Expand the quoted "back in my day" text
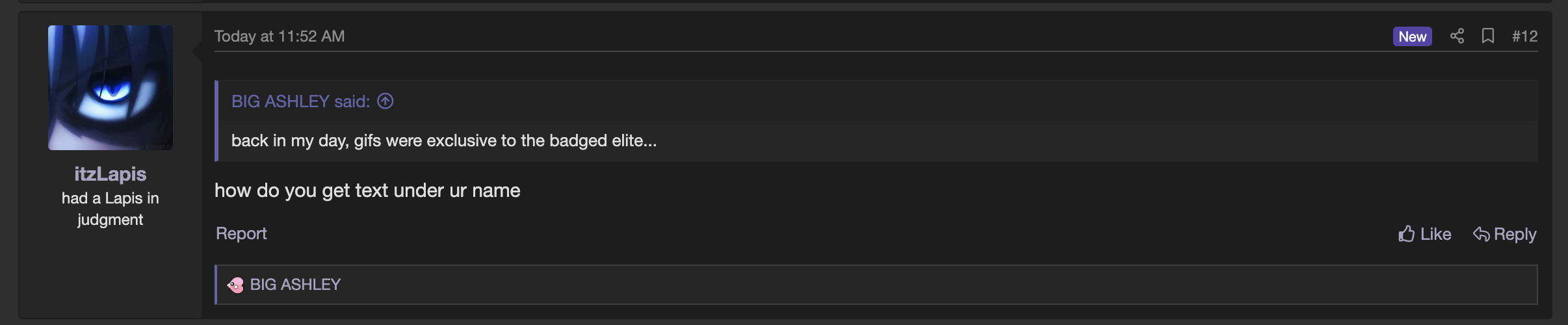 (444, 141)
